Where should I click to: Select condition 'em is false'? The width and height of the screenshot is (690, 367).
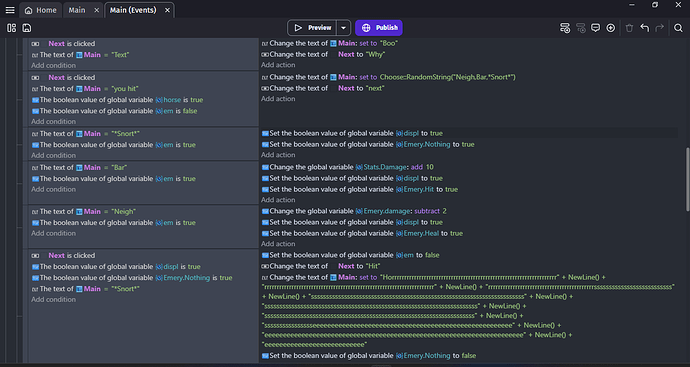pyautogui.click(x=114, y=111)
